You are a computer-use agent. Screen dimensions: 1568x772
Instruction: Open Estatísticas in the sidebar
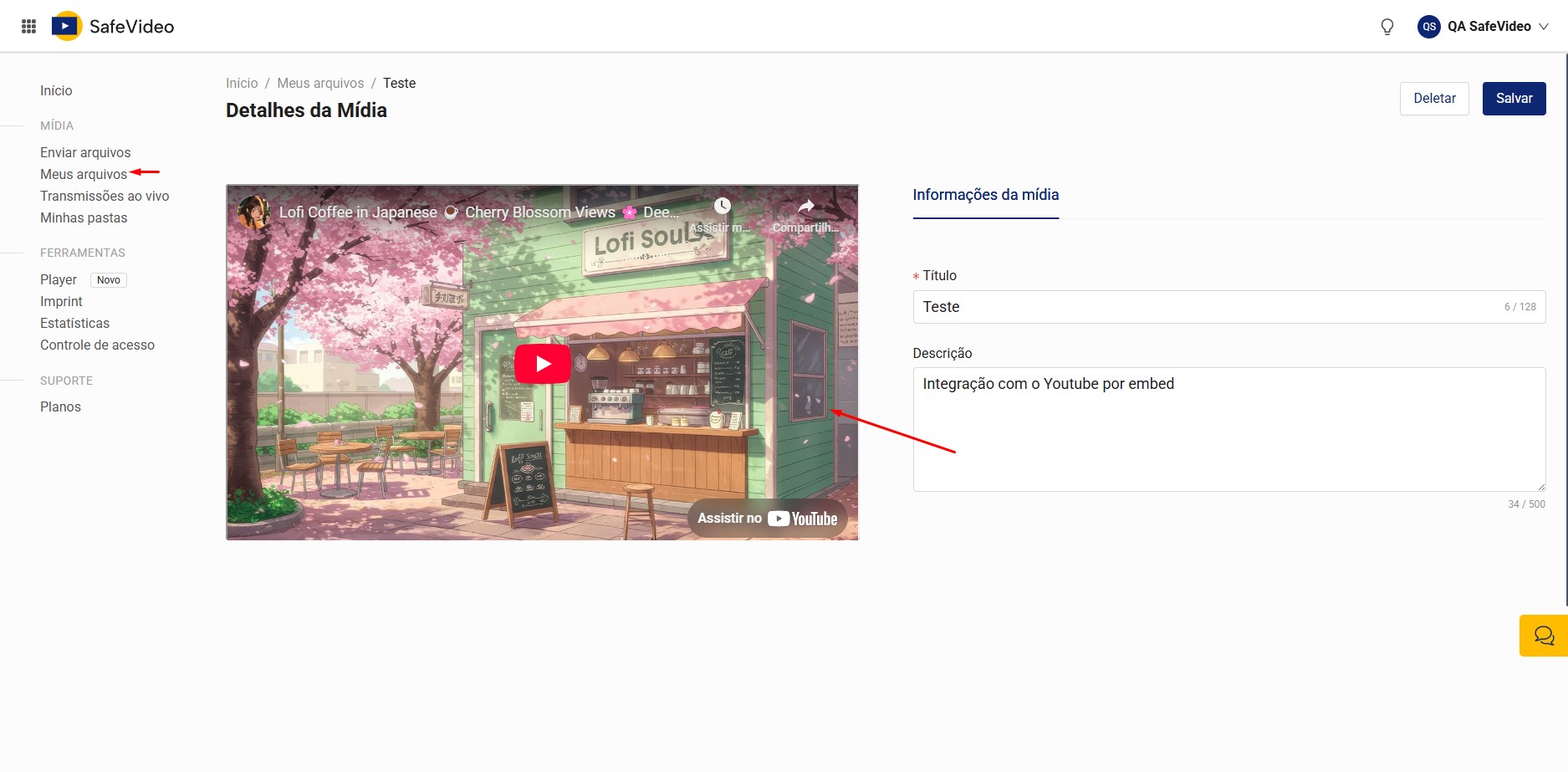click(74, 323)
